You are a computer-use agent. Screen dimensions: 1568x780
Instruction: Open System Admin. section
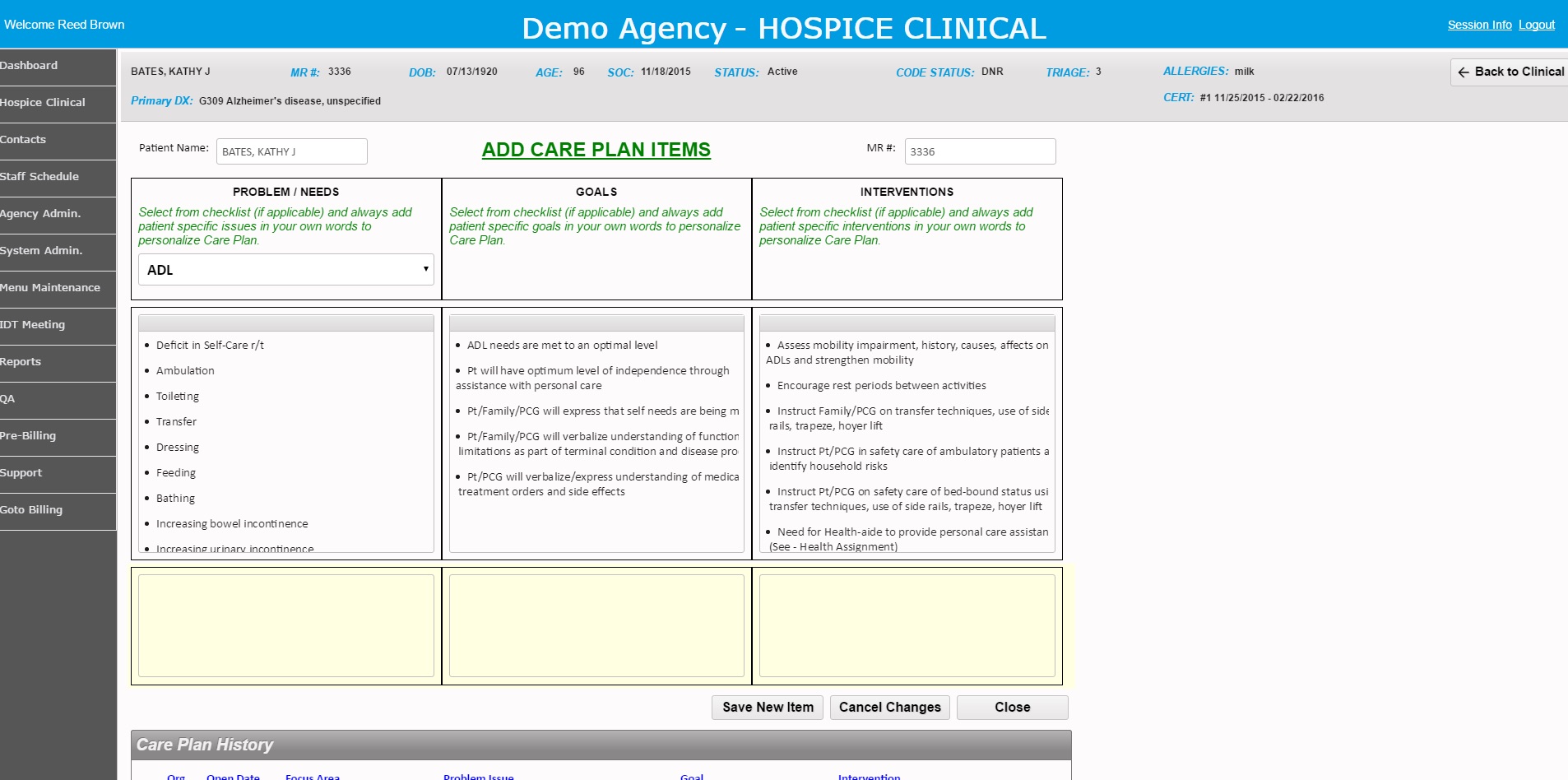pyautogui.click(x=58, y=251)
